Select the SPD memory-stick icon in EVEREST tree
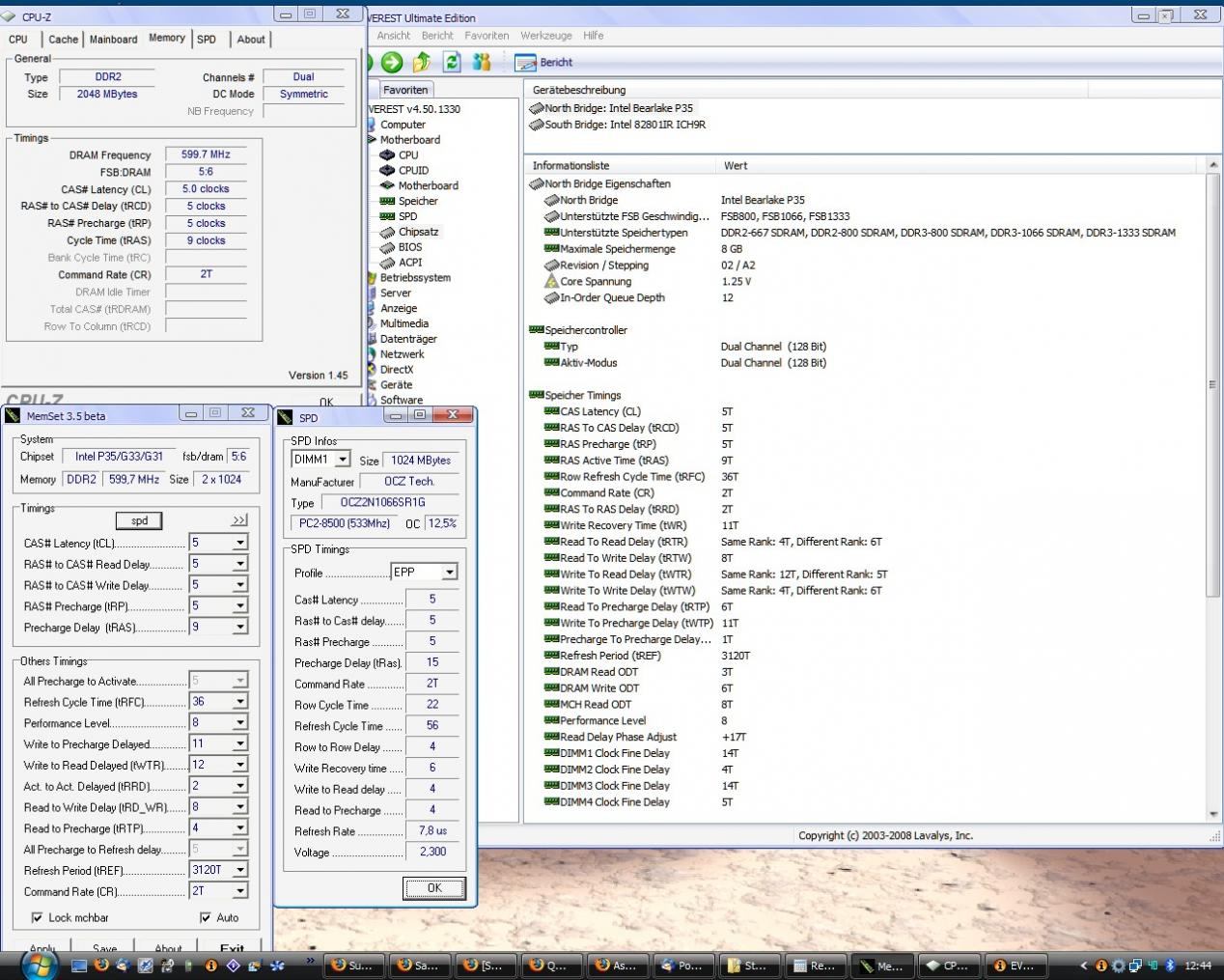 pos(387,216)
